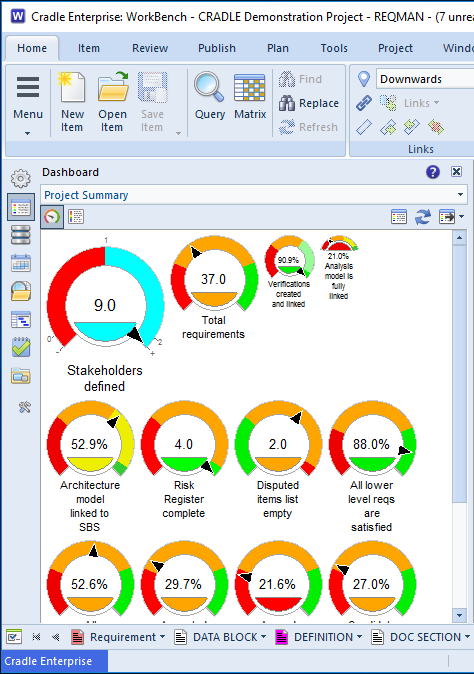Switch to the Item ribbon tab
474x674 pixels.
point(89,48)
